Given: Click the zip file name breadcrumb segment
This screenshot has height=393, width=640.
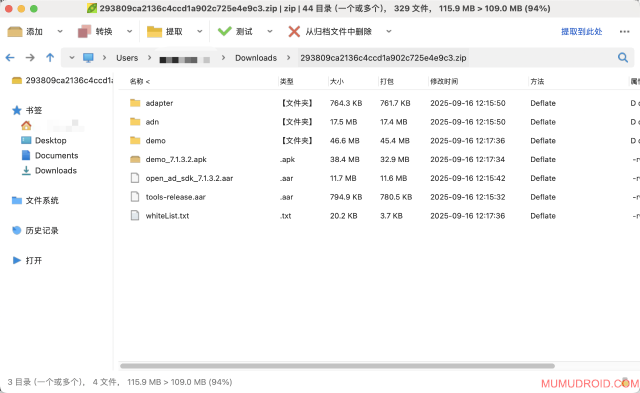Looking at the screenshot, I should pos(383,58).
